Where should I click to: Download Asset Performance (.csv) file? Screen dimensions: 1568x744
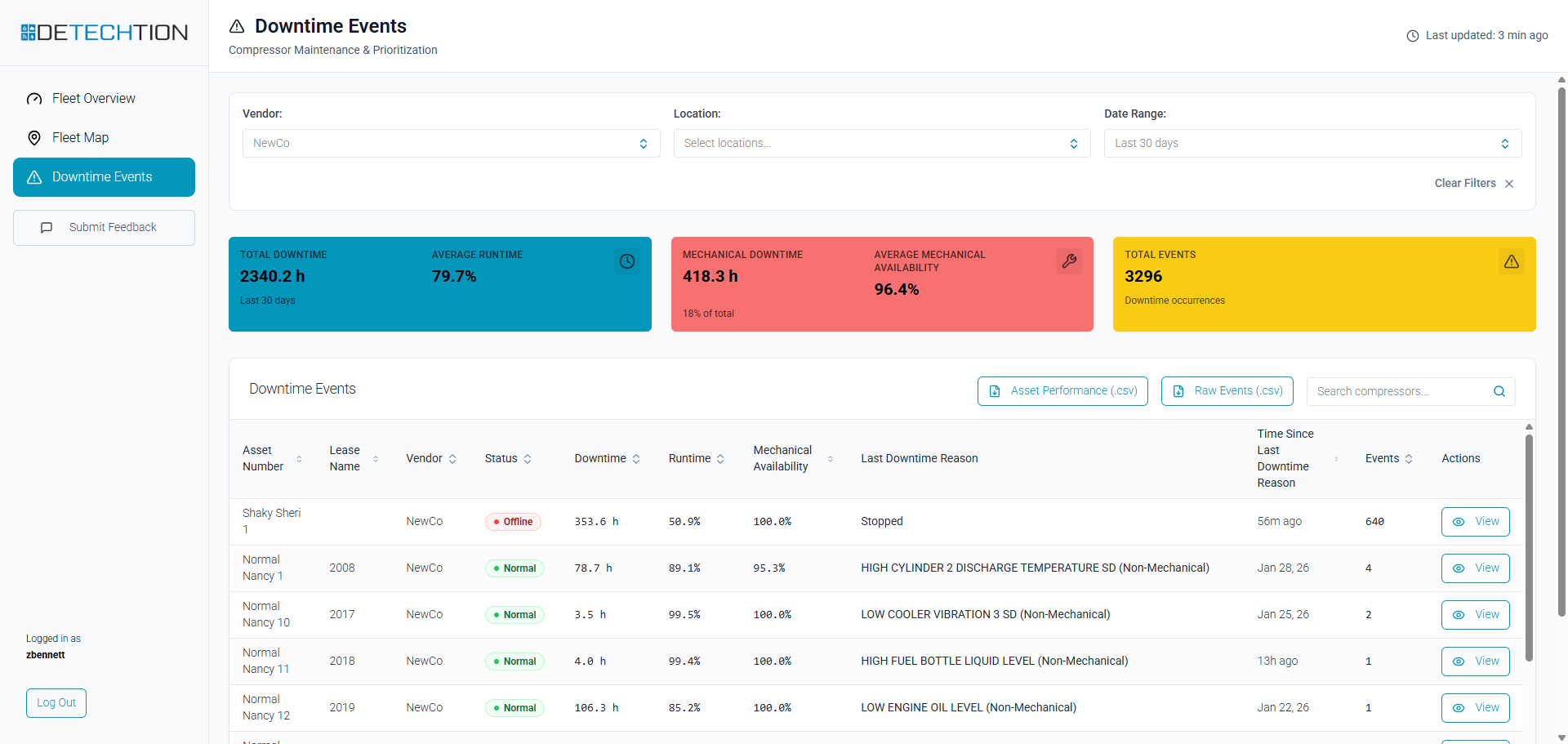pyautogui.click(x=1062, y=391)
